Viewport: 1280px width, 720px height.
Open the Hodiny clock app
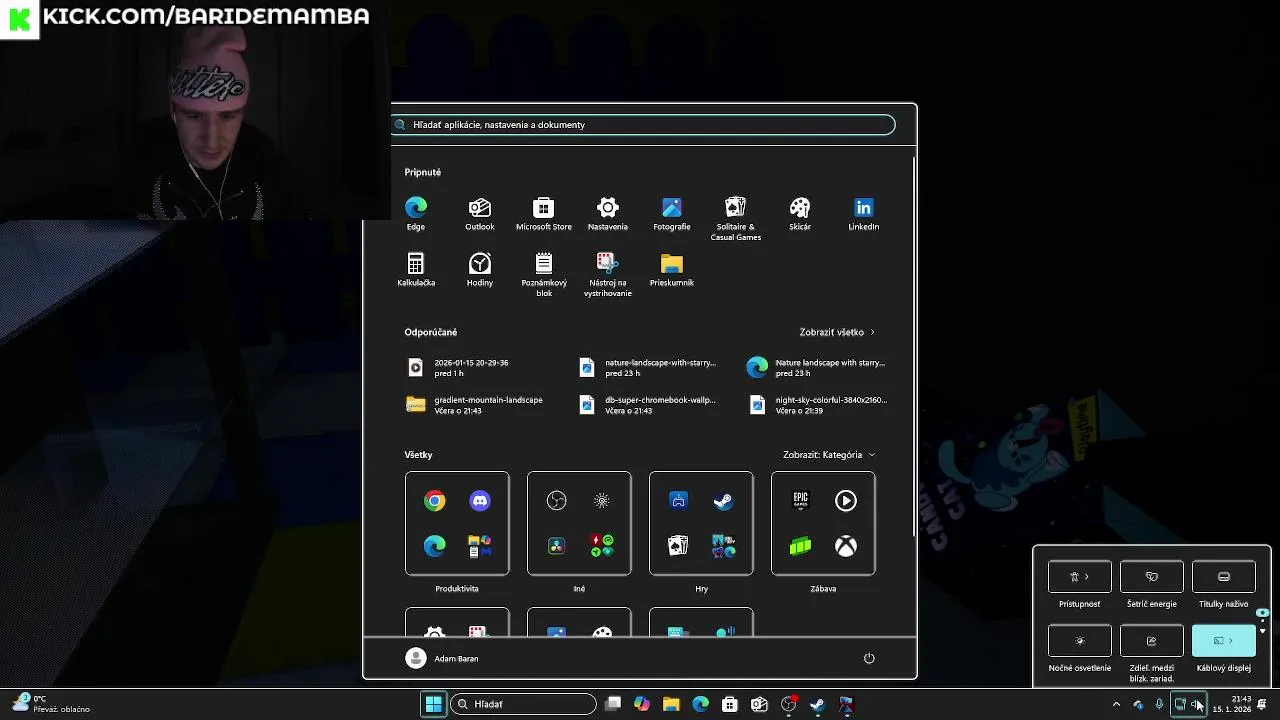(x=480, y=269)
